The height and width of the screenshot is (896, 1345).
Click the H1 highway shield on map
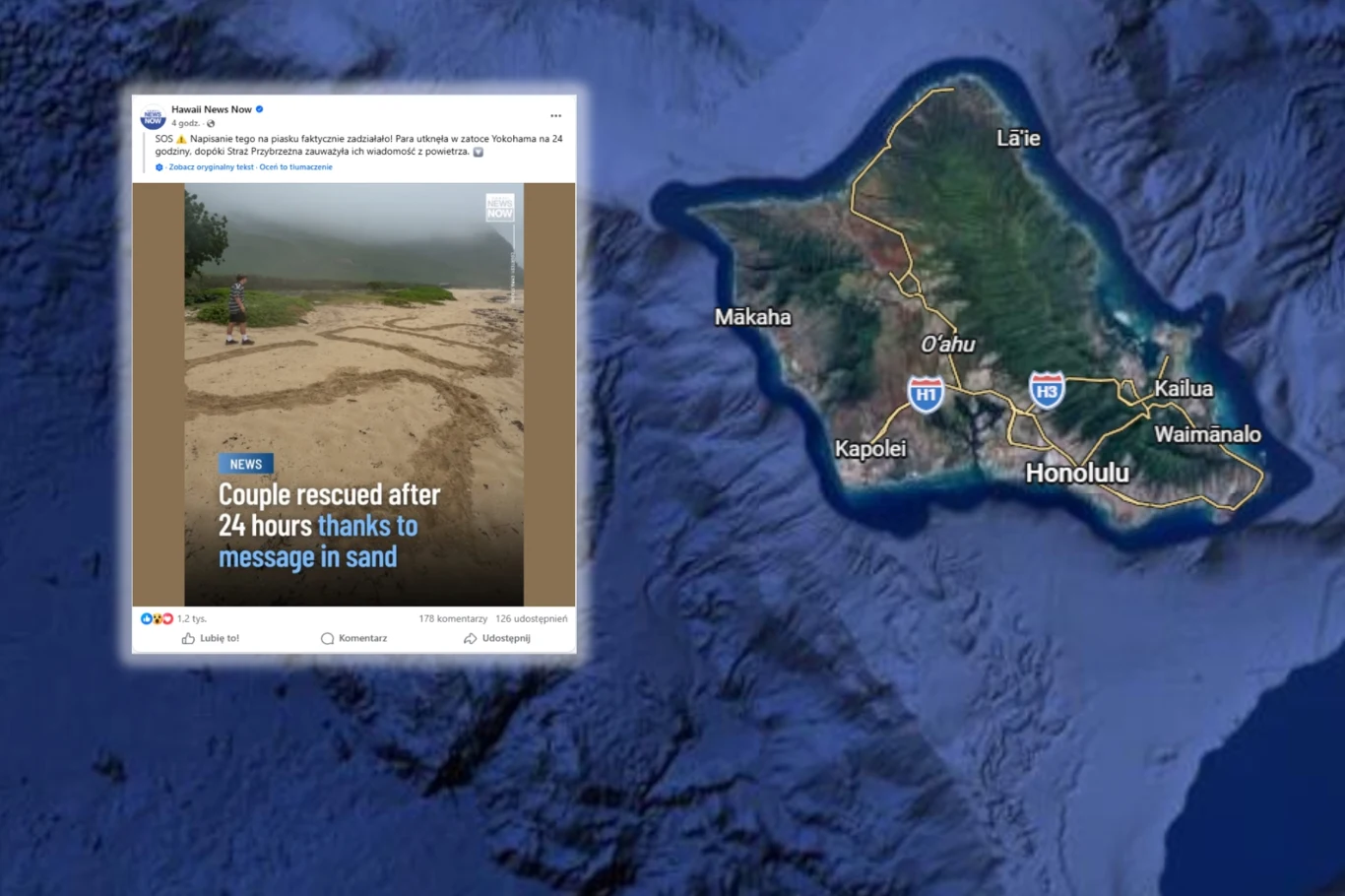tap(926, 394)
